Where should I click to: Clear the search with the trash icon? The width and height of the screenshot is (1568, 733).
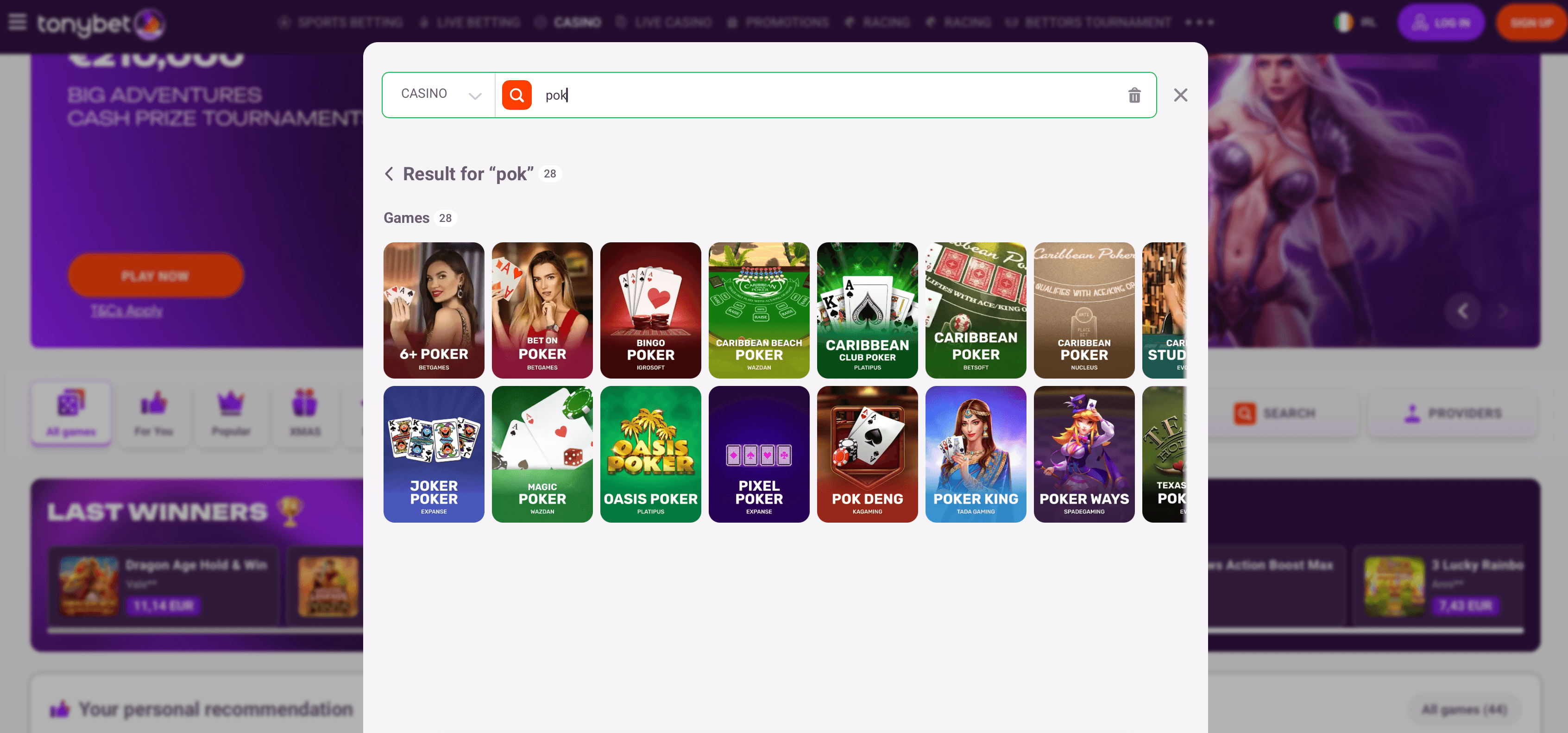click(x=1133, y=95)
